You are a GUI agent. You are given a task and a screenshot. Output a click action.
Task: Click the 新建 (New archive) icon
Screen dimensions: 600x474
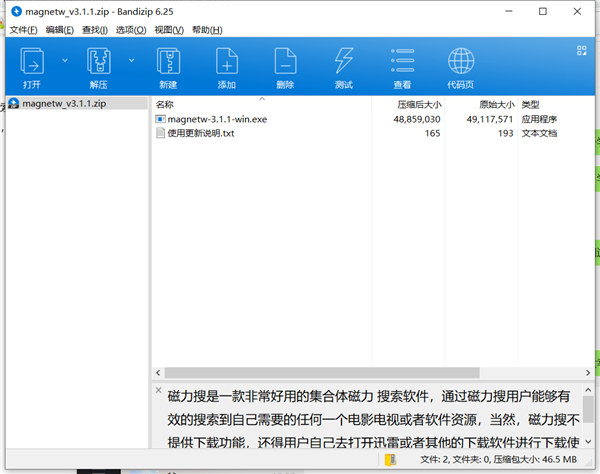[168, 60]
